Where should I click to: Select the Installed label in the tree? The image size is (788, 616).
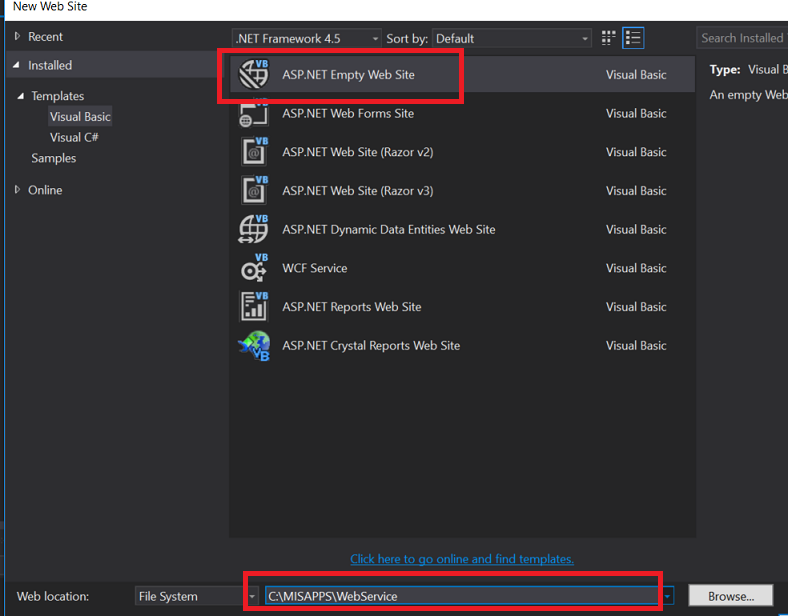[x=50, y=65]
